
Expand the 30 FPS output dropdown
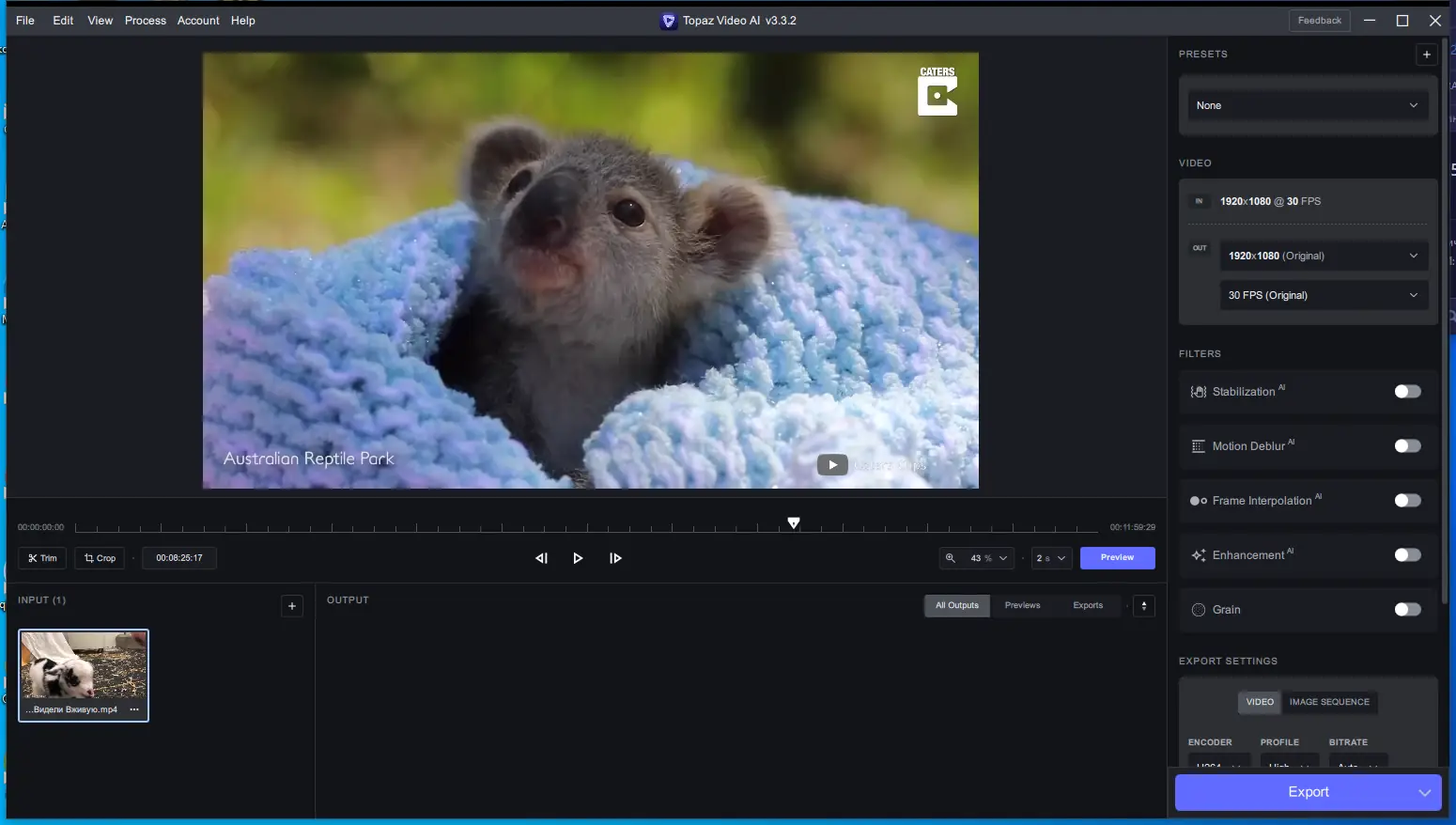click(1323, 295)
